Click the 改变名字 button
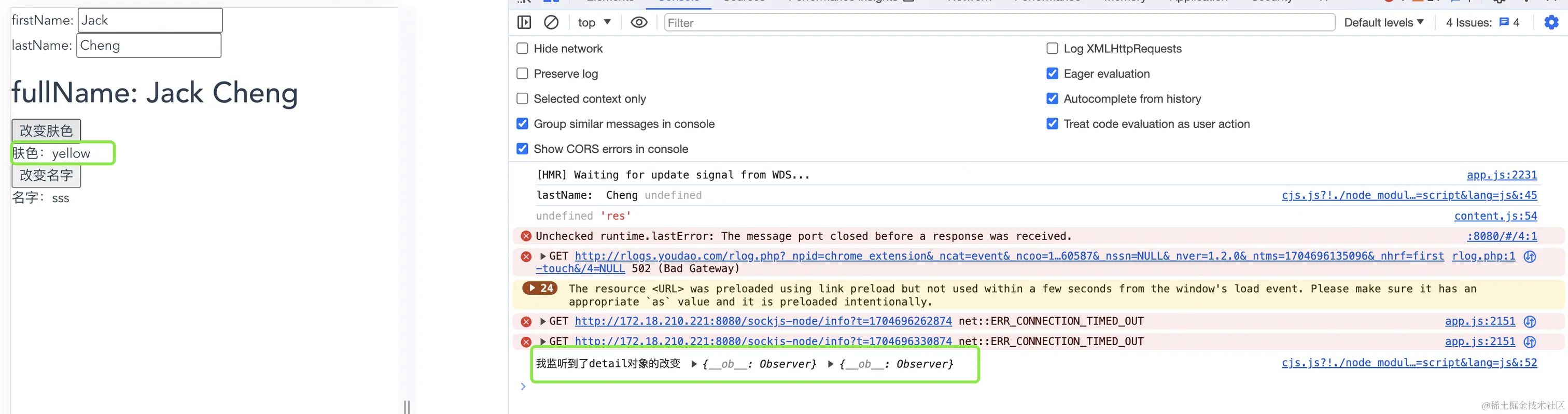This screenshot has height=414, width=1568. [46, 176]
